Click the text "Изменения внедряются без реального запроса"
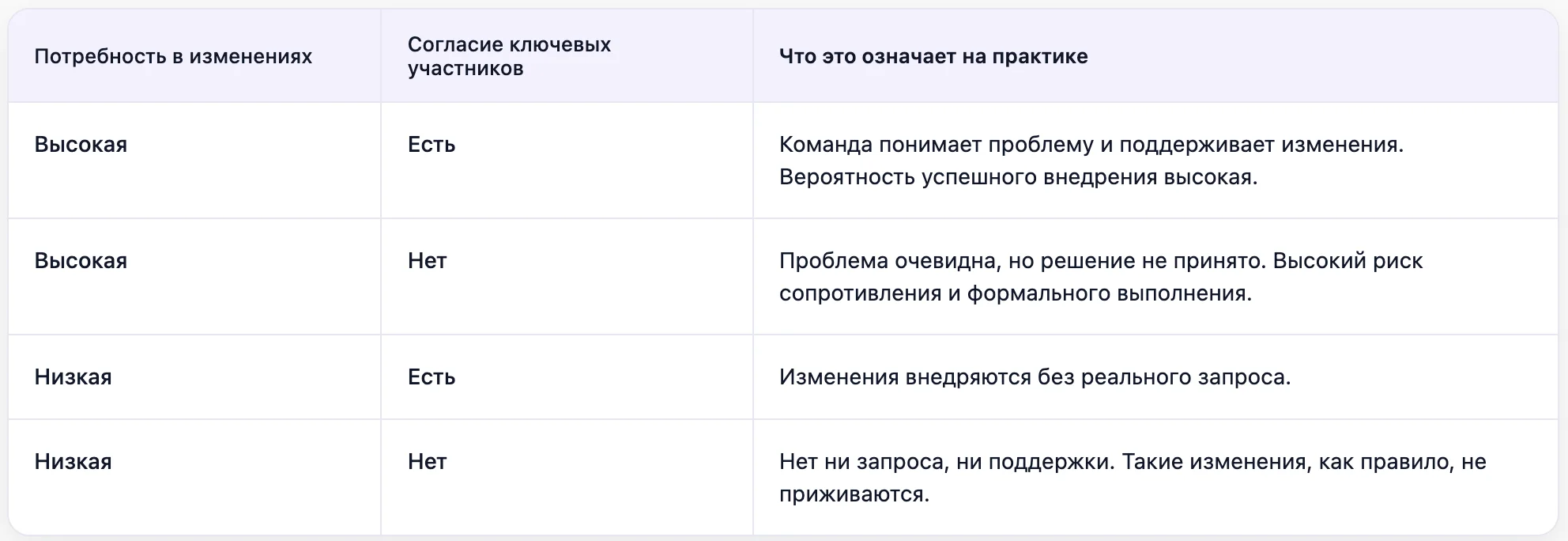 1035,377
